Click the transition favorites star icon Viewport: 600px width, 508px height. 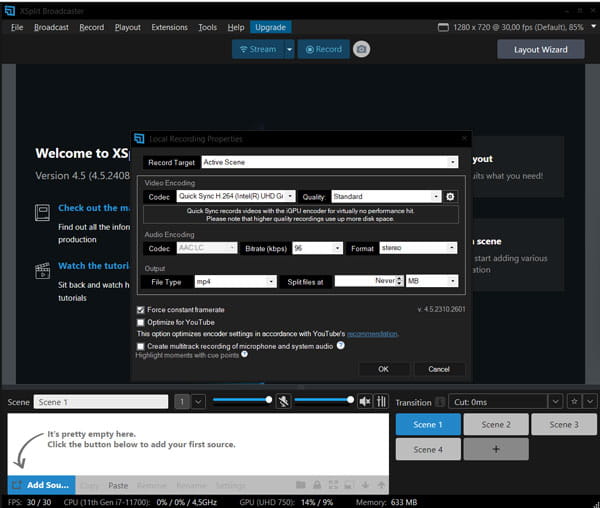pos(574,402)
